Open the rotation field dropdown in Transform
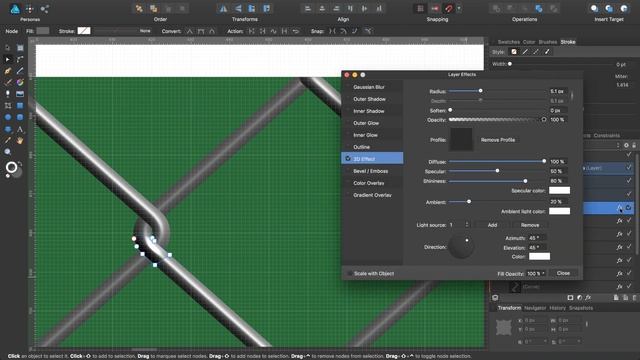 pos(544,341)
